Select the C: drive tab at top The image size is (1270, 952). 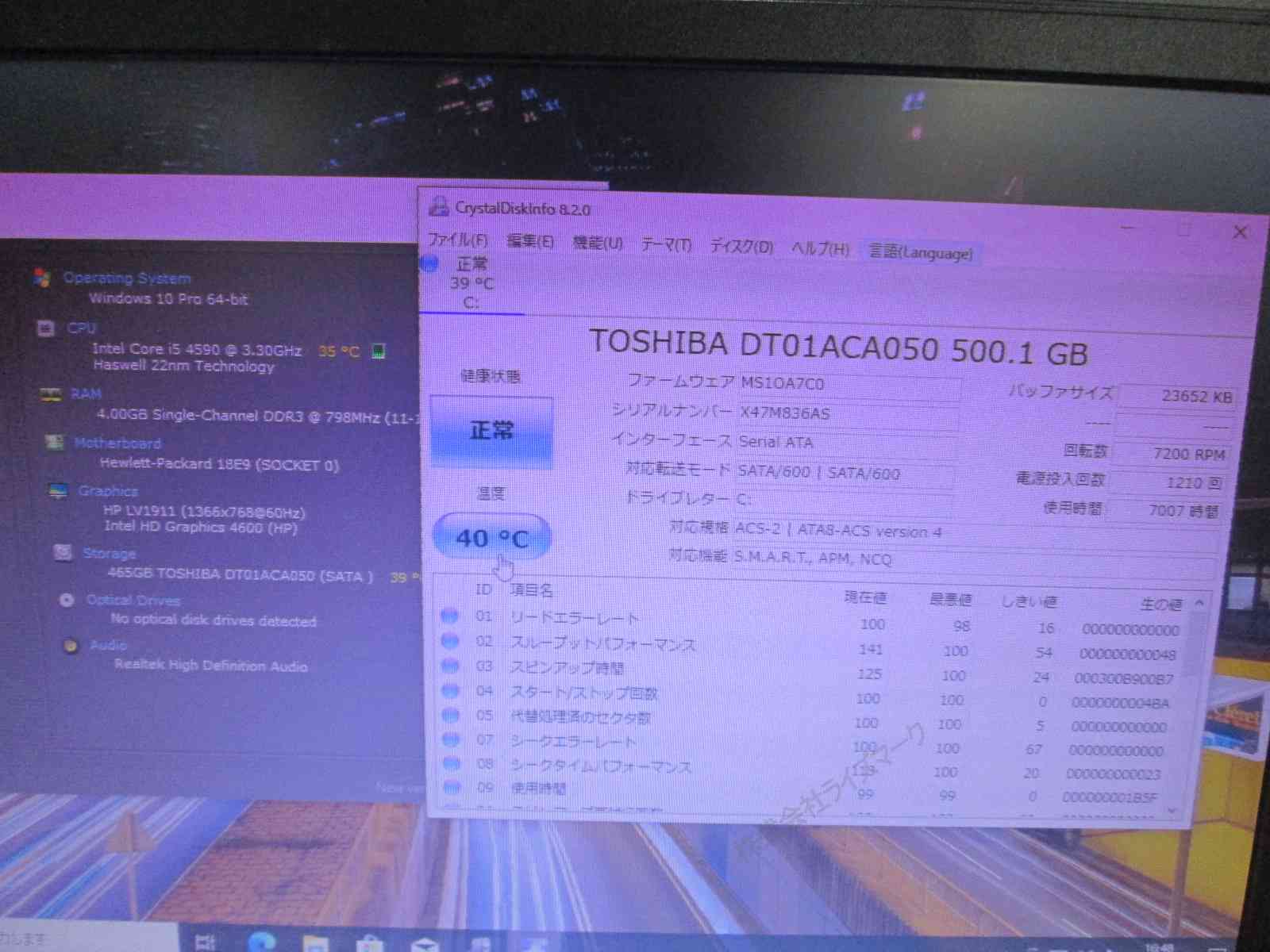pyautogui.click(x=471, y=283)
